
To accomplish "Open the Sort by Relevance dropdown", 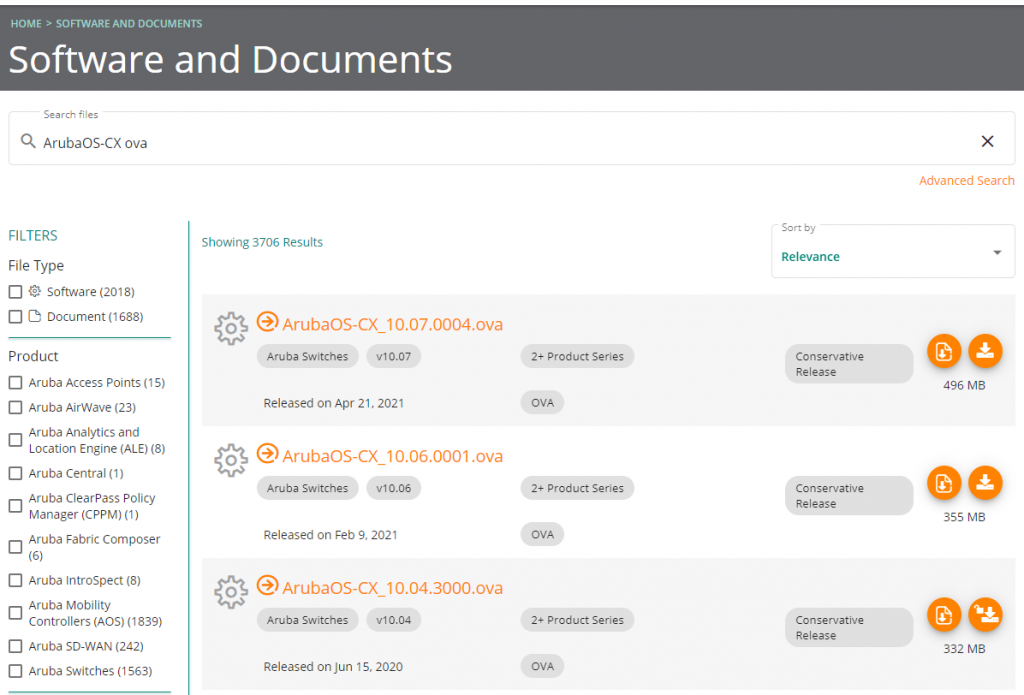I will 893,252.
